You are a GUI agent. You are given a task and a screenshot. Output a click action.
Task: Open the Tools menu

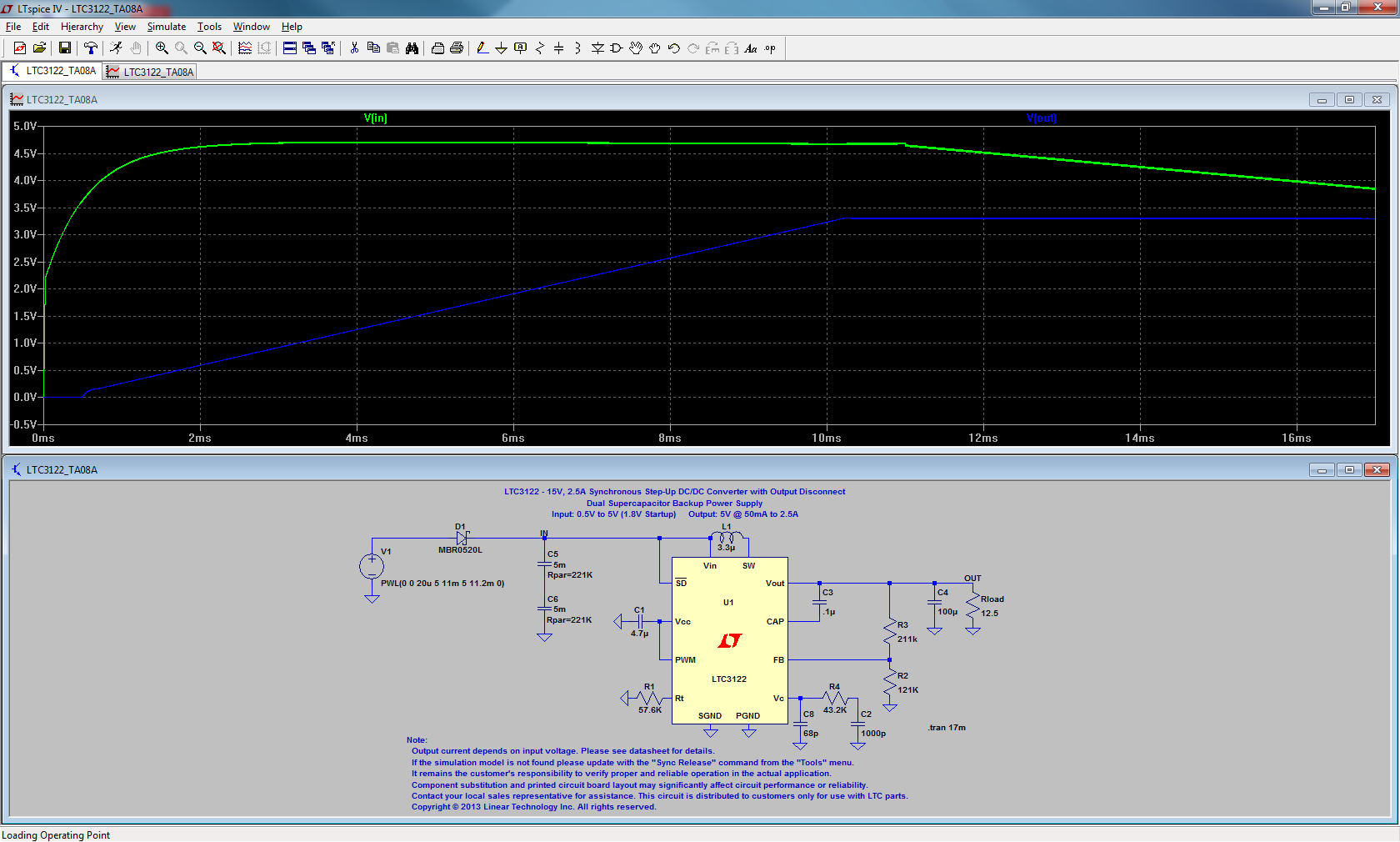(209, 27)
